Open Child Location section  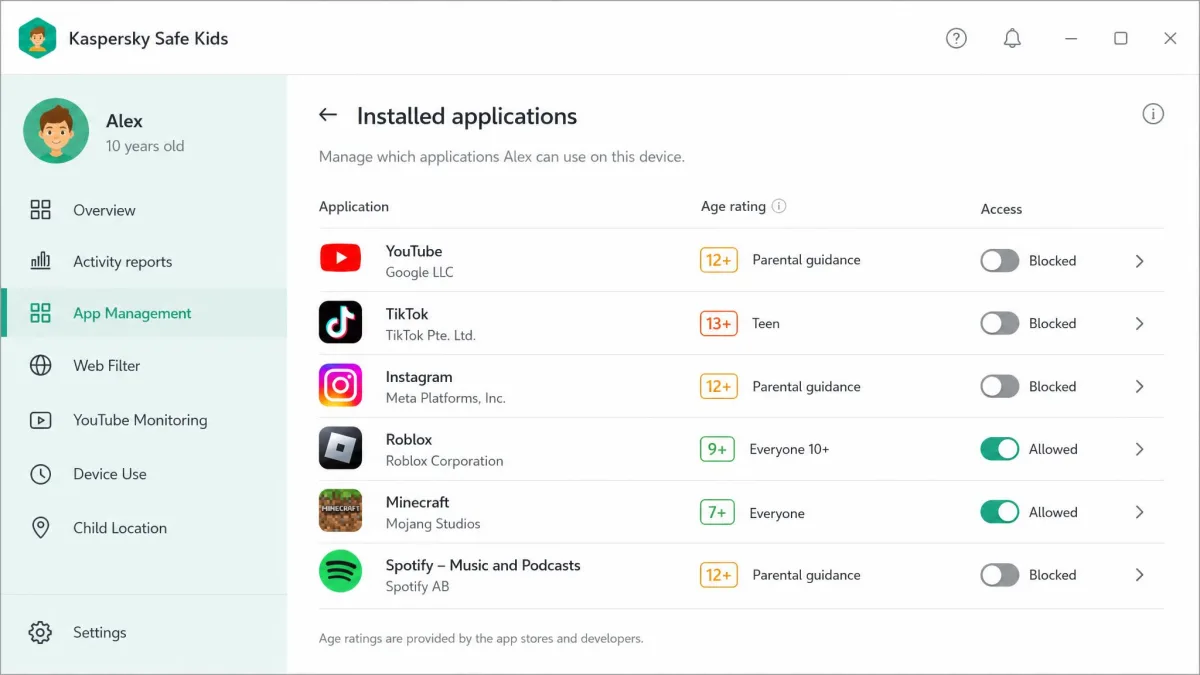144,528
